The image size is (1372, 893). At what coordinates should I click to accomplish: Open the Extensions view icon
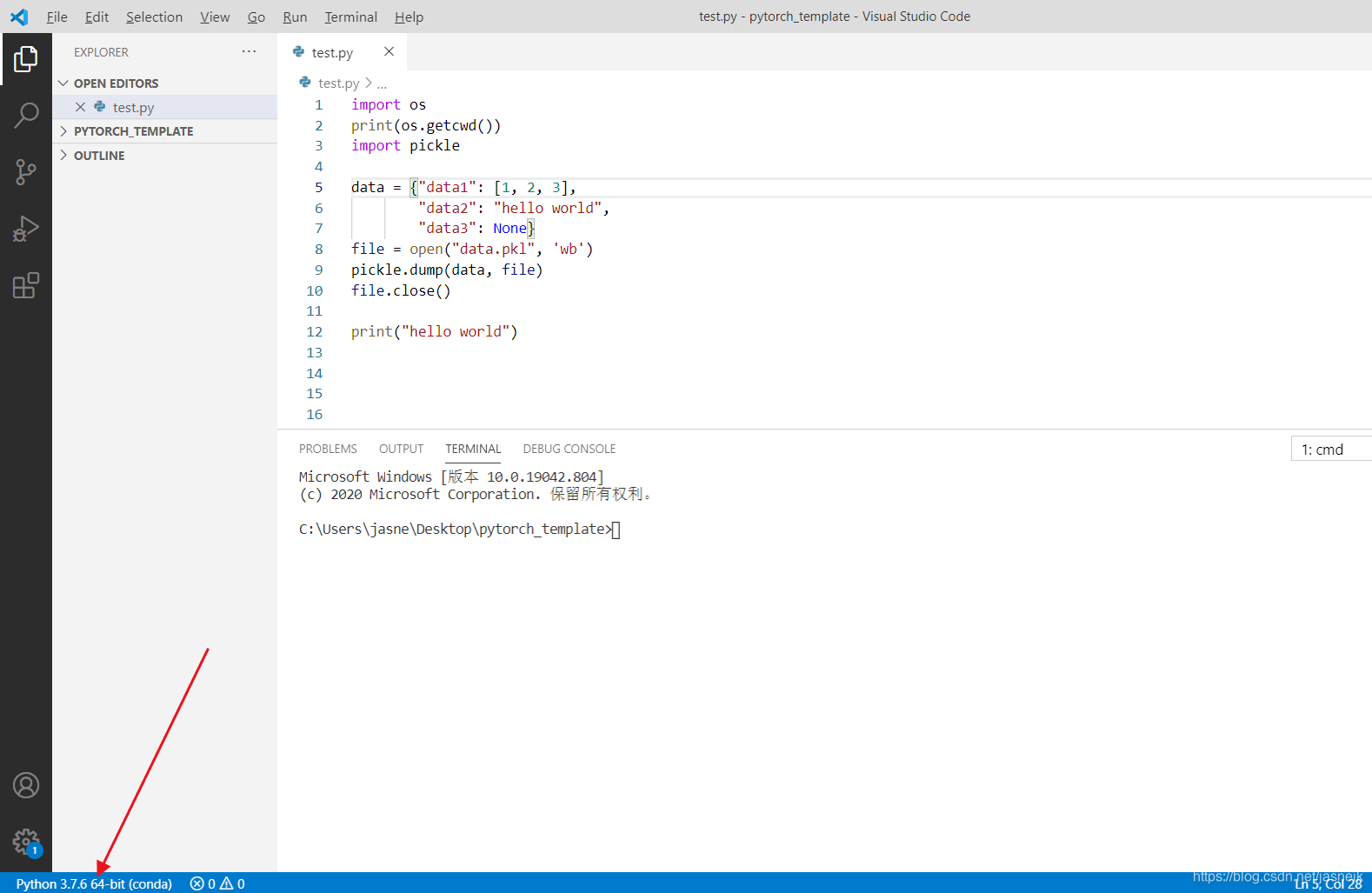point(26,285)
